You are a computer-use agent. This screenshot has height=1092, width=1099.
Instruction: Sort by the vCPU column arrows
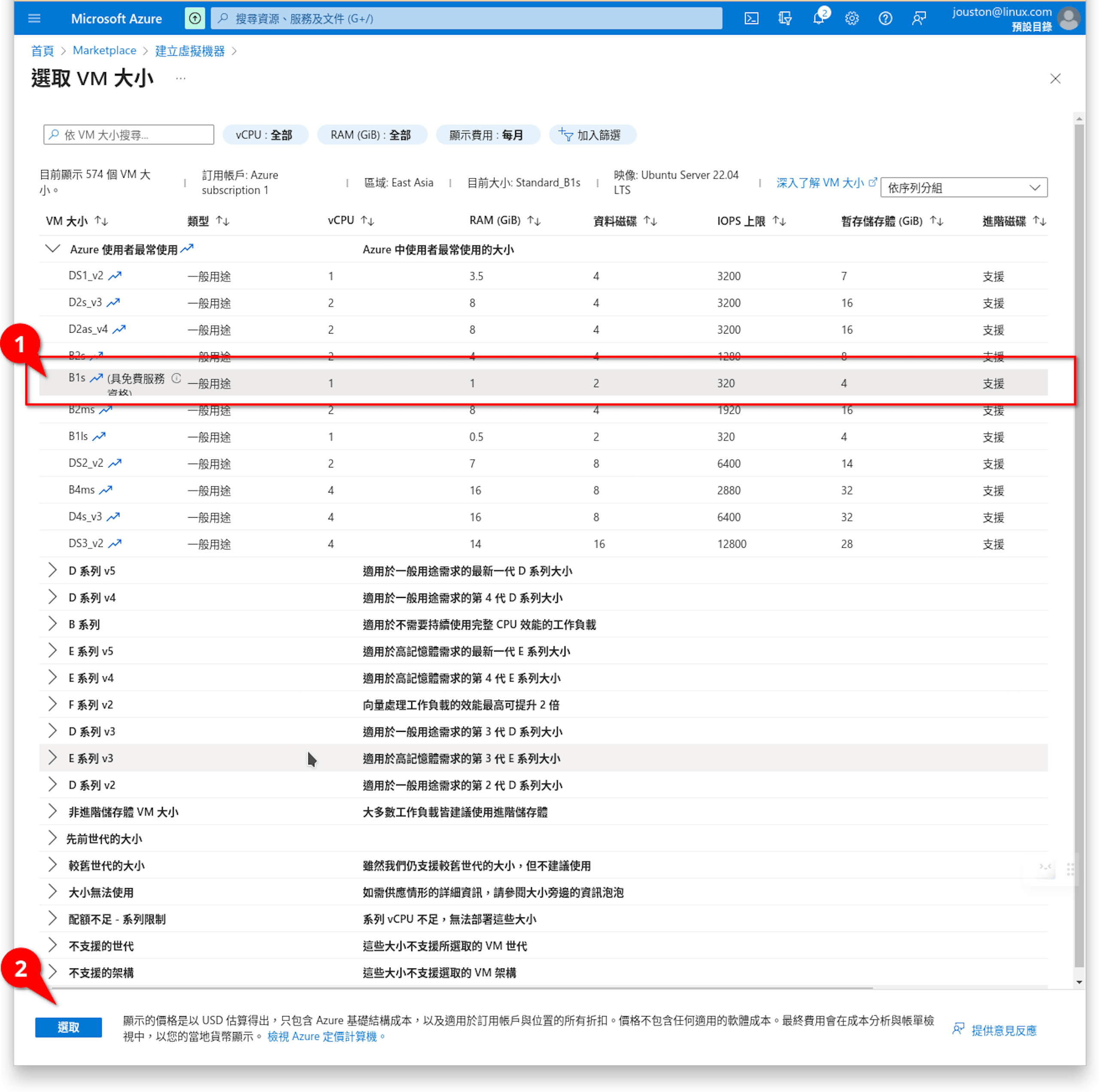(367, 221)
